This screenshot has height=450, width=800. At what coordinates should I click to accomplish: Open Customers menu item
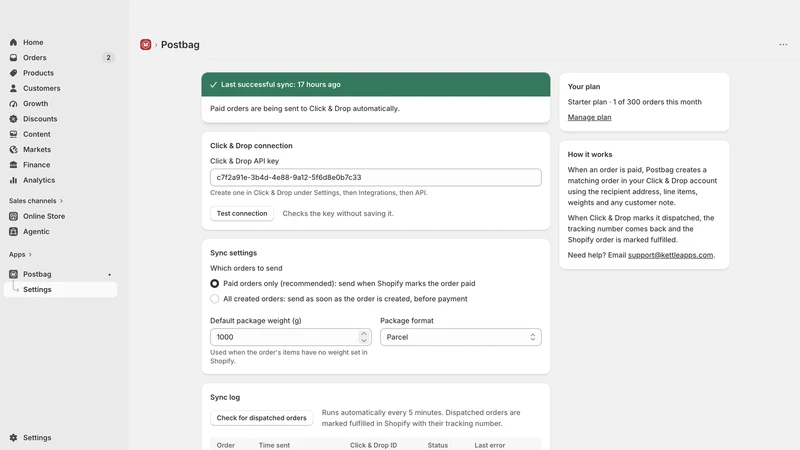[41, 88]
